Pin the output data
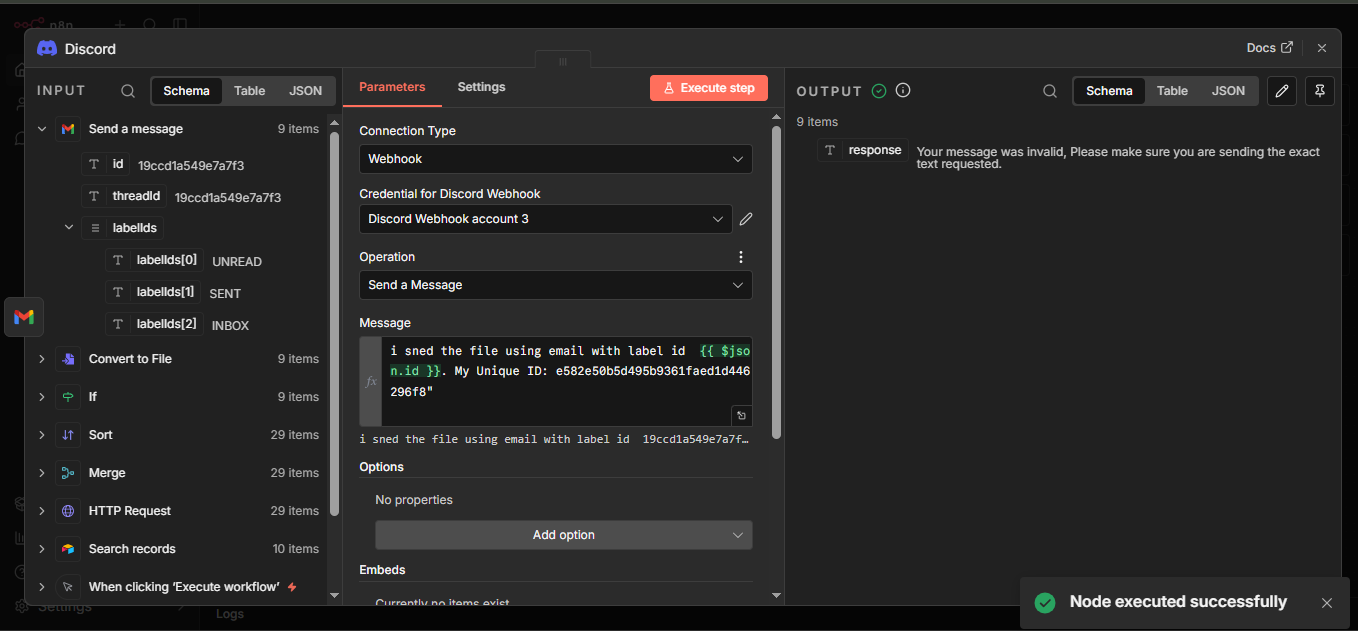Image resolution: width=1358 pixels, height=631 pixels. [x=1320, y=91]
